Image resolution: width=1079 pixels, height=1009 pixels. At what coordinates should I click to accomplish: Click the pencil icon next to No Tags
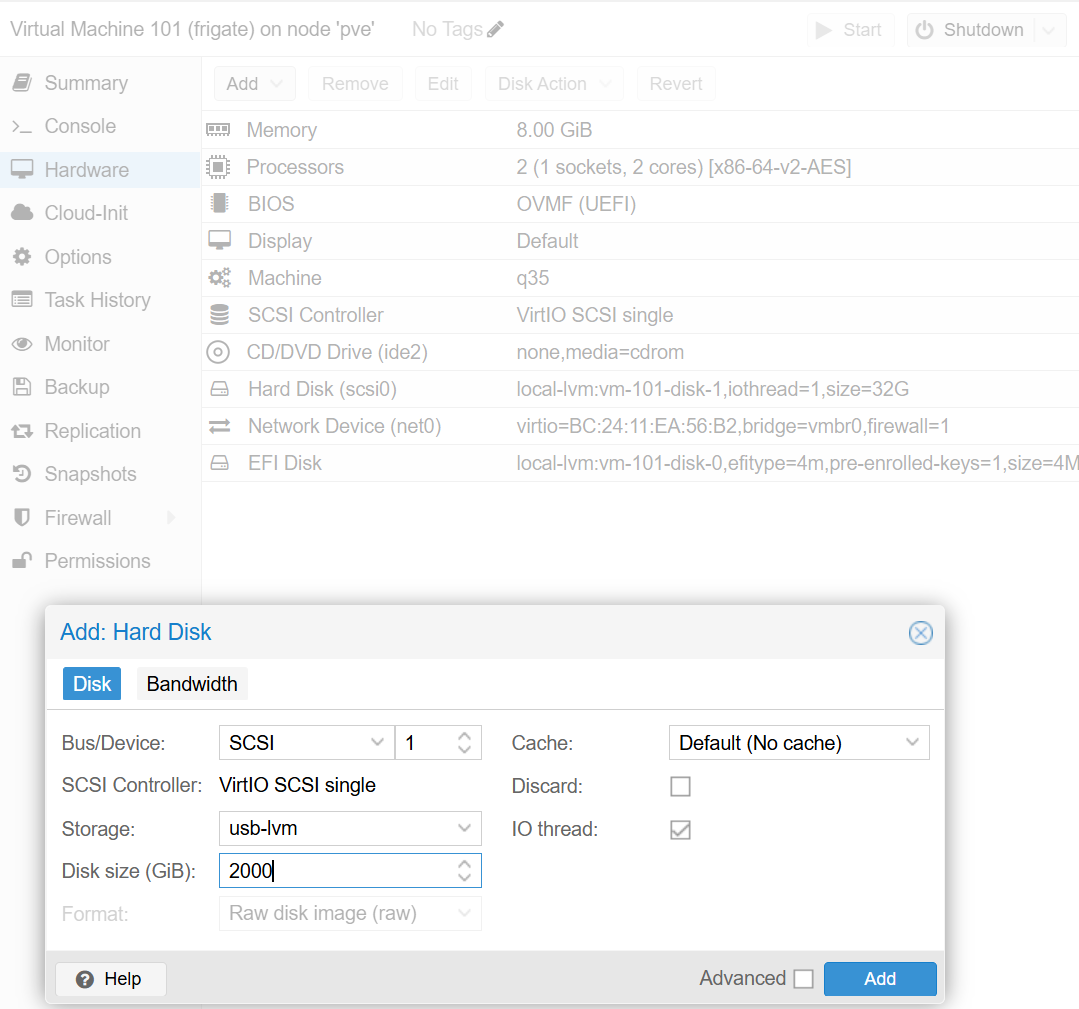pos(494,28)
